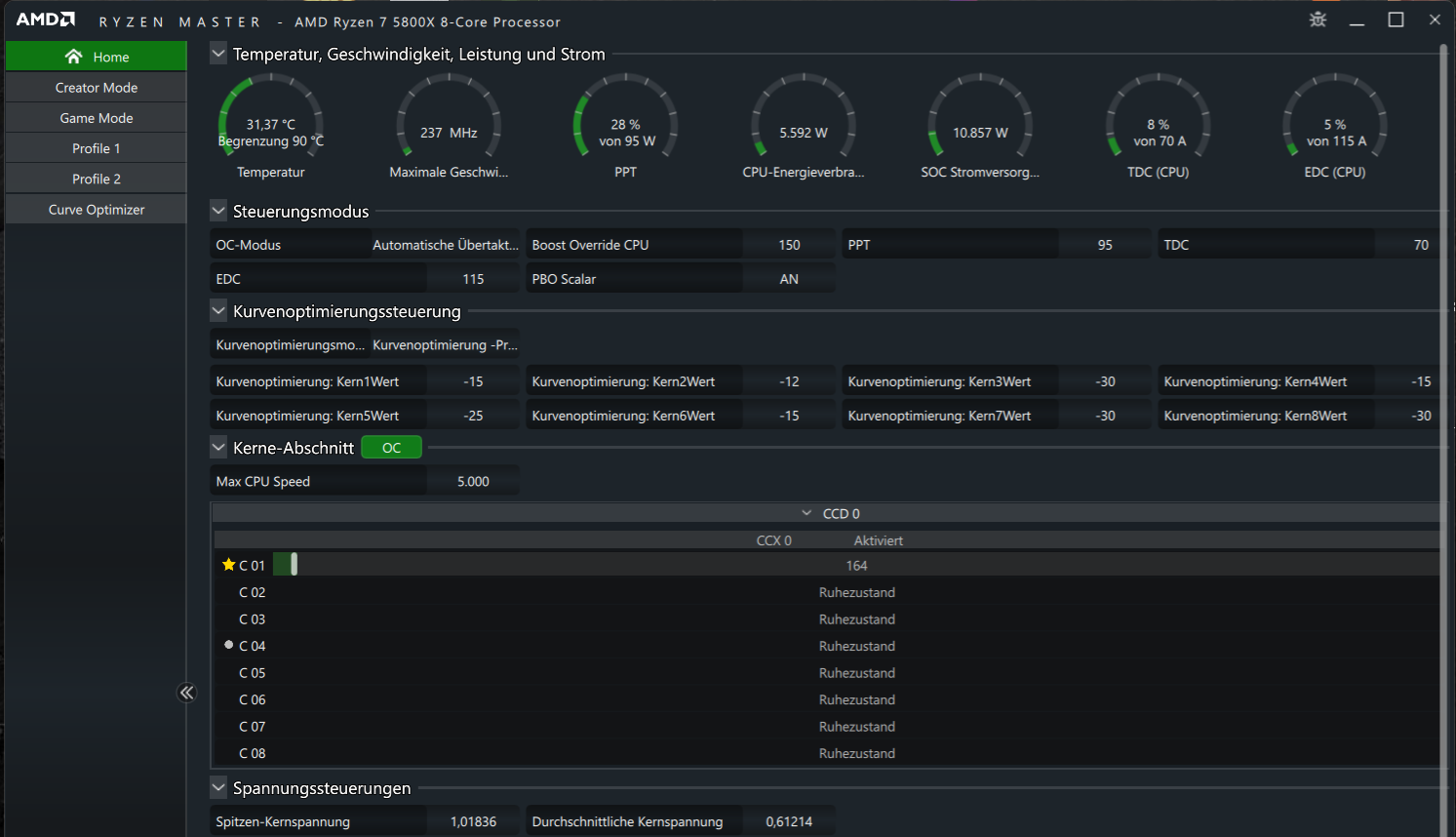Click the CCX 0 column header

(774, 540)
